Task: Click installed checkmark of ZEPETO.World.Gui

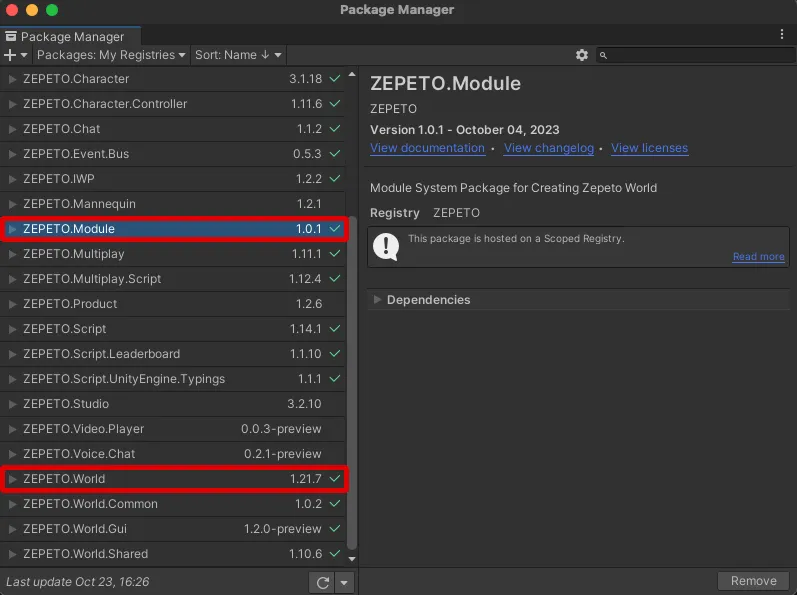Action: pyautogui.click(x=334, y=529)
